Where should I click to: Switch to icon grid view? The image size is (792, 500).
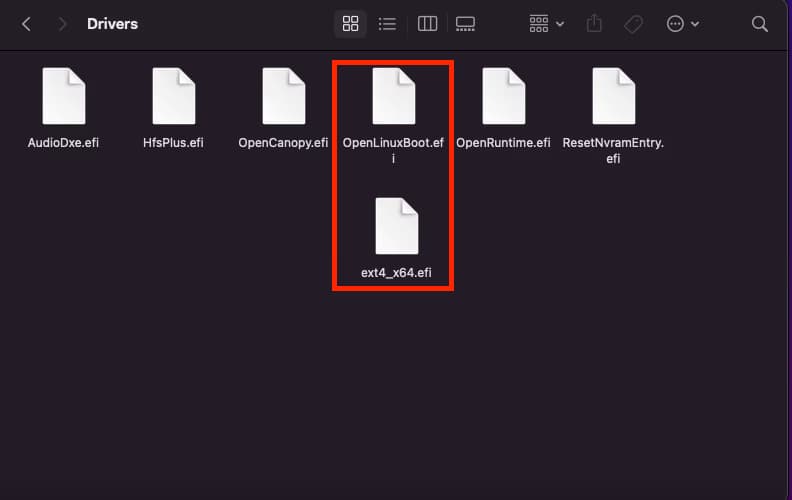click(350, 24)
